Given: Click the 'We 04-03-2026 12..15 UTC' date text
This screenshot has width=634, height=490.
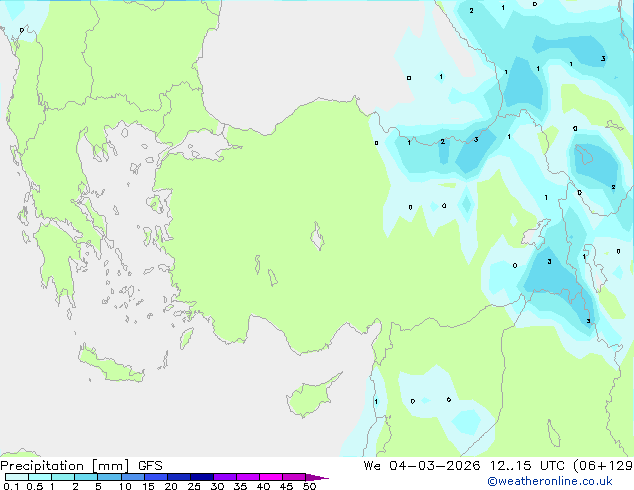Looking at the screenshot, I should pos(464,466).
